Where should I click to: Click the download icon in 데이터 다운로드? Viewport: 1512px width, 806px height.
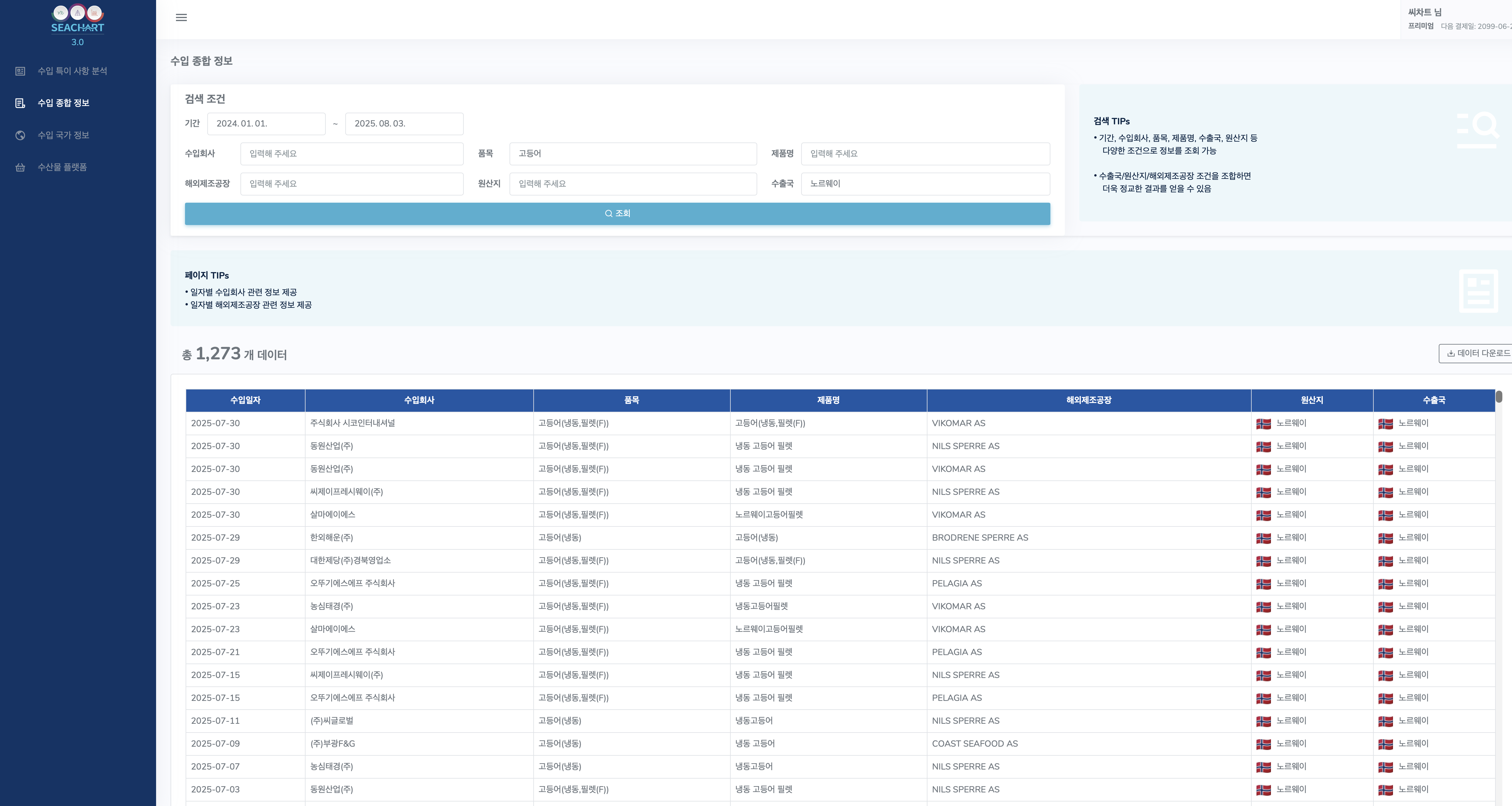1450,354
